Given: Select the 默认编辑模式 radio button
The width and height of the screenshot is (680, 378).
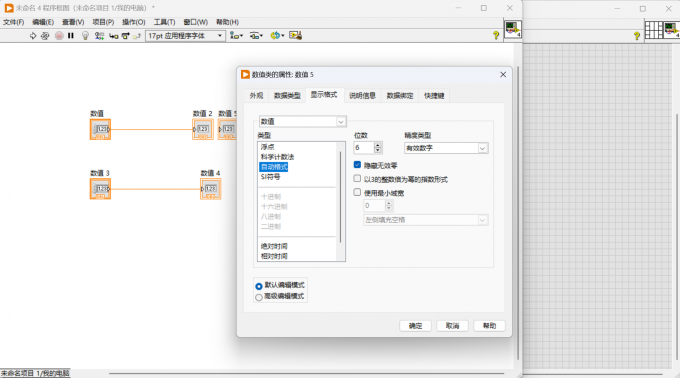Looking at the screenshot, I should pos(259,286).
